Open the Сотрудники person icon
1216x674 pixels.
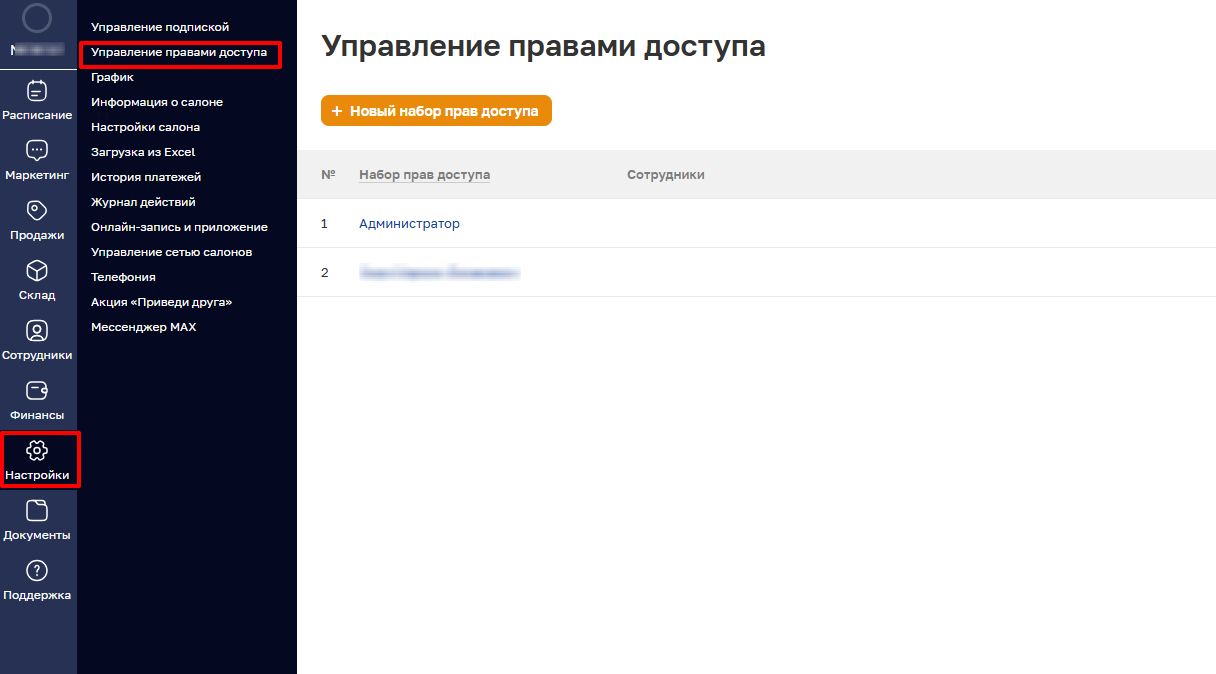pyautogui.click(x=37, y=331)
